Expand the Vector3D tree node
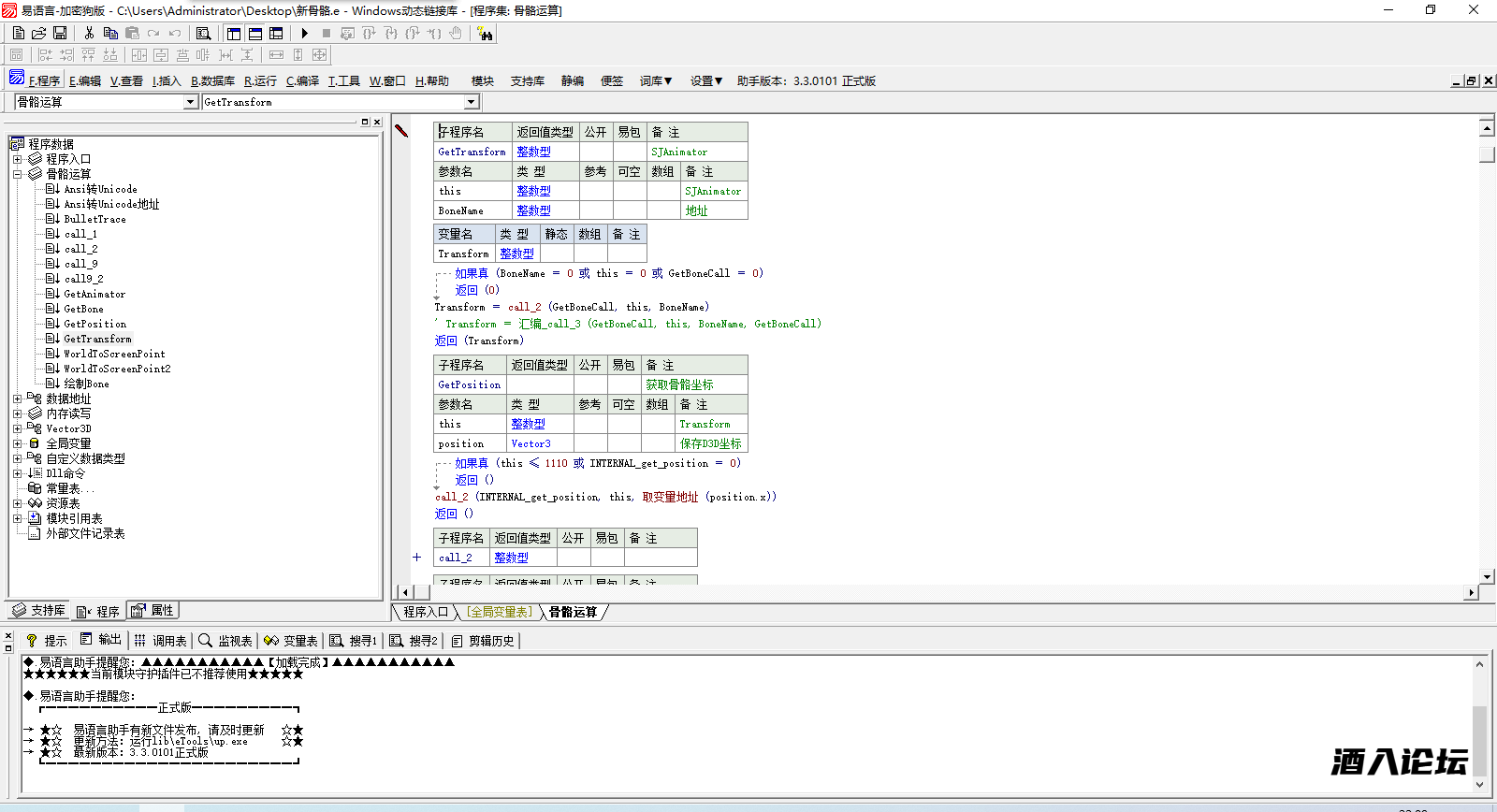The width and height of the screenshot is (1497, 812). (x=17, y=428)
